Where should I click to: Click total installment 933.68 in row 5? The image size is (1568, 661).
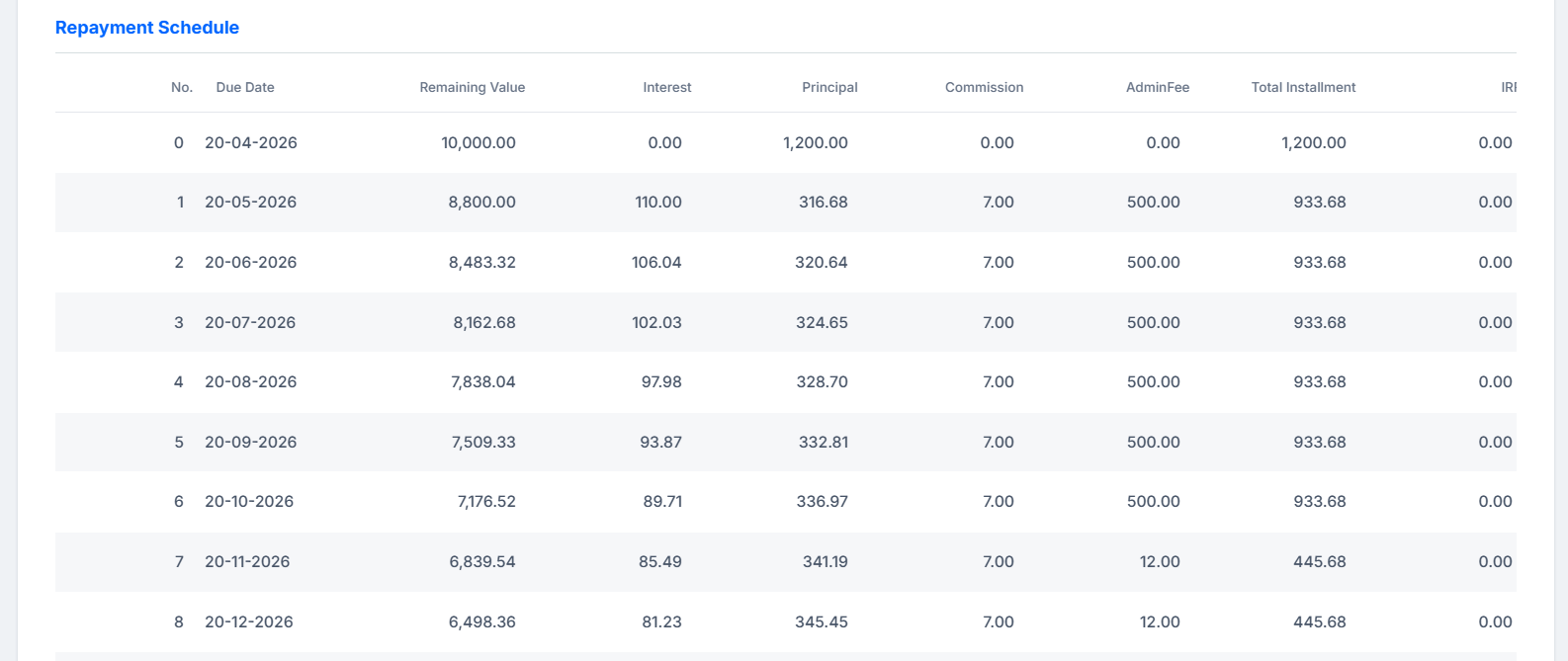(1320, 442)
